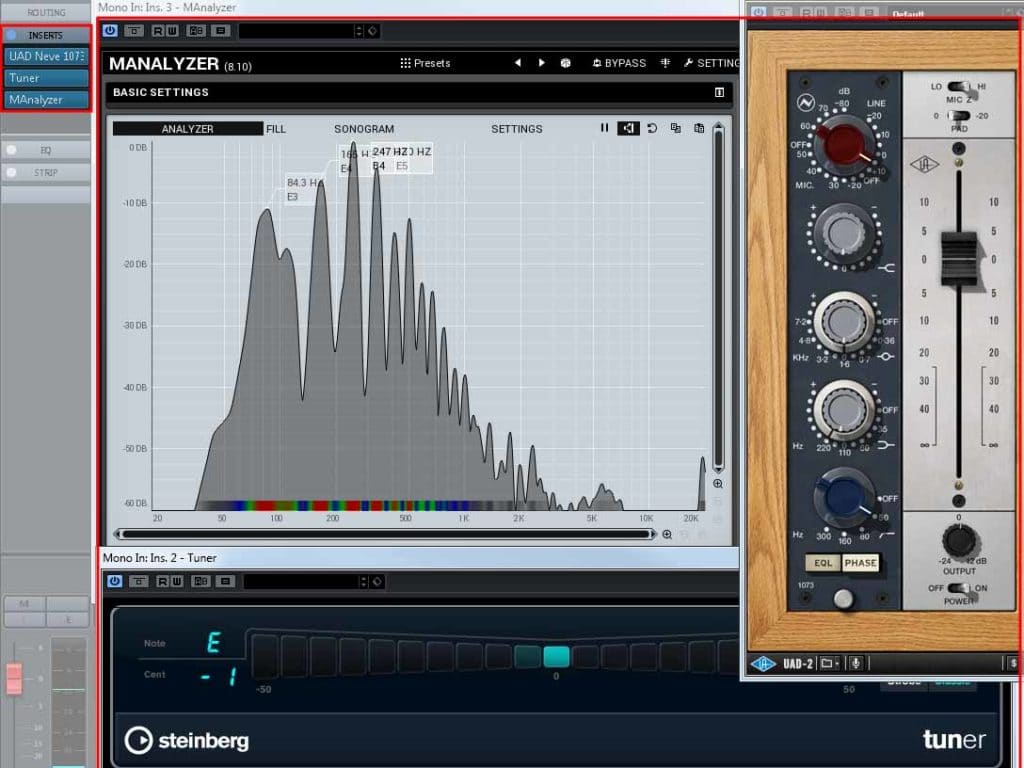Pause the analyzer display
This screenshot has height=768, width=1024.
pyautogui.click(x=604, y=128)
